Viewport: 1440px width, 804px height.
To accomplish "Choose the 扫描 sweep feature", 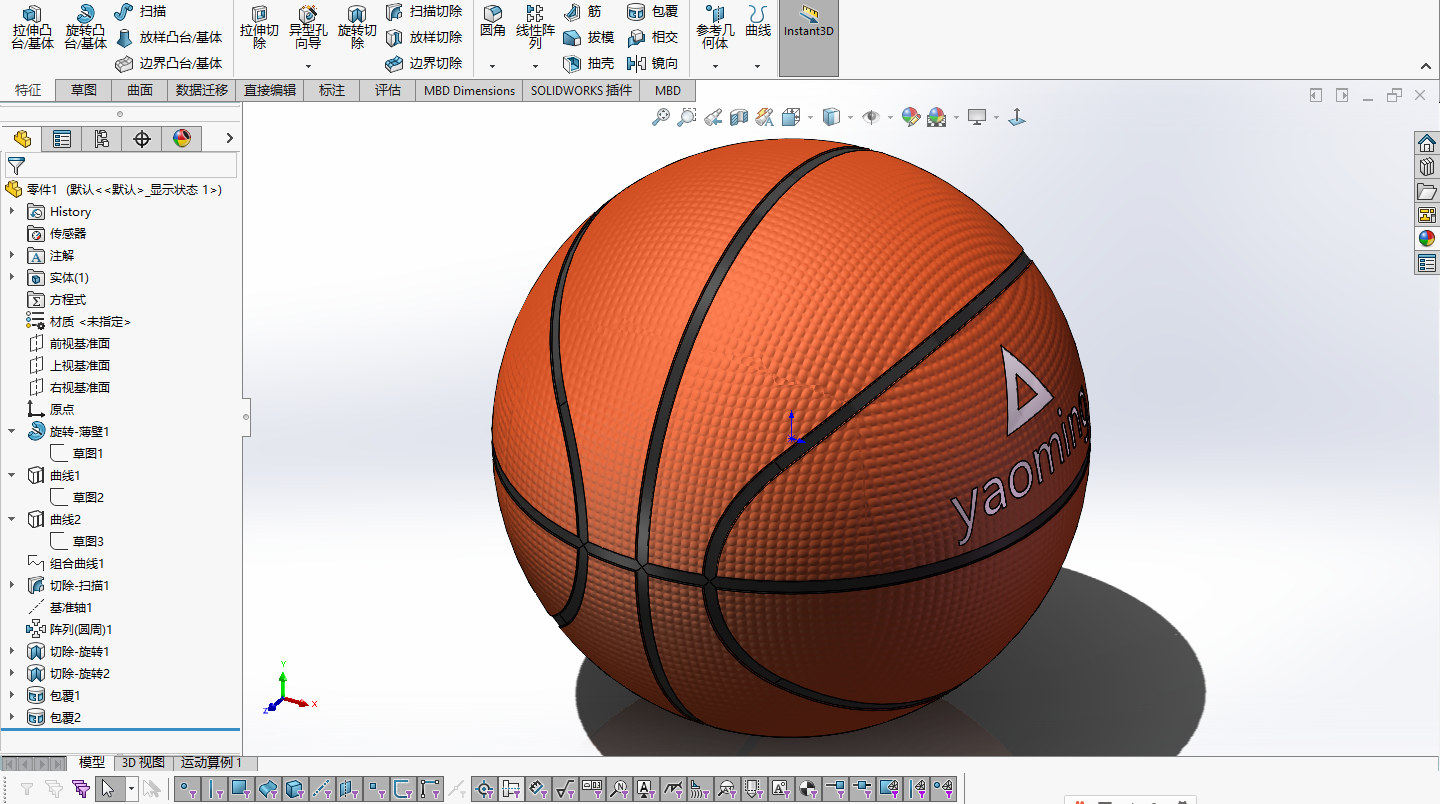I will point(141,11).
